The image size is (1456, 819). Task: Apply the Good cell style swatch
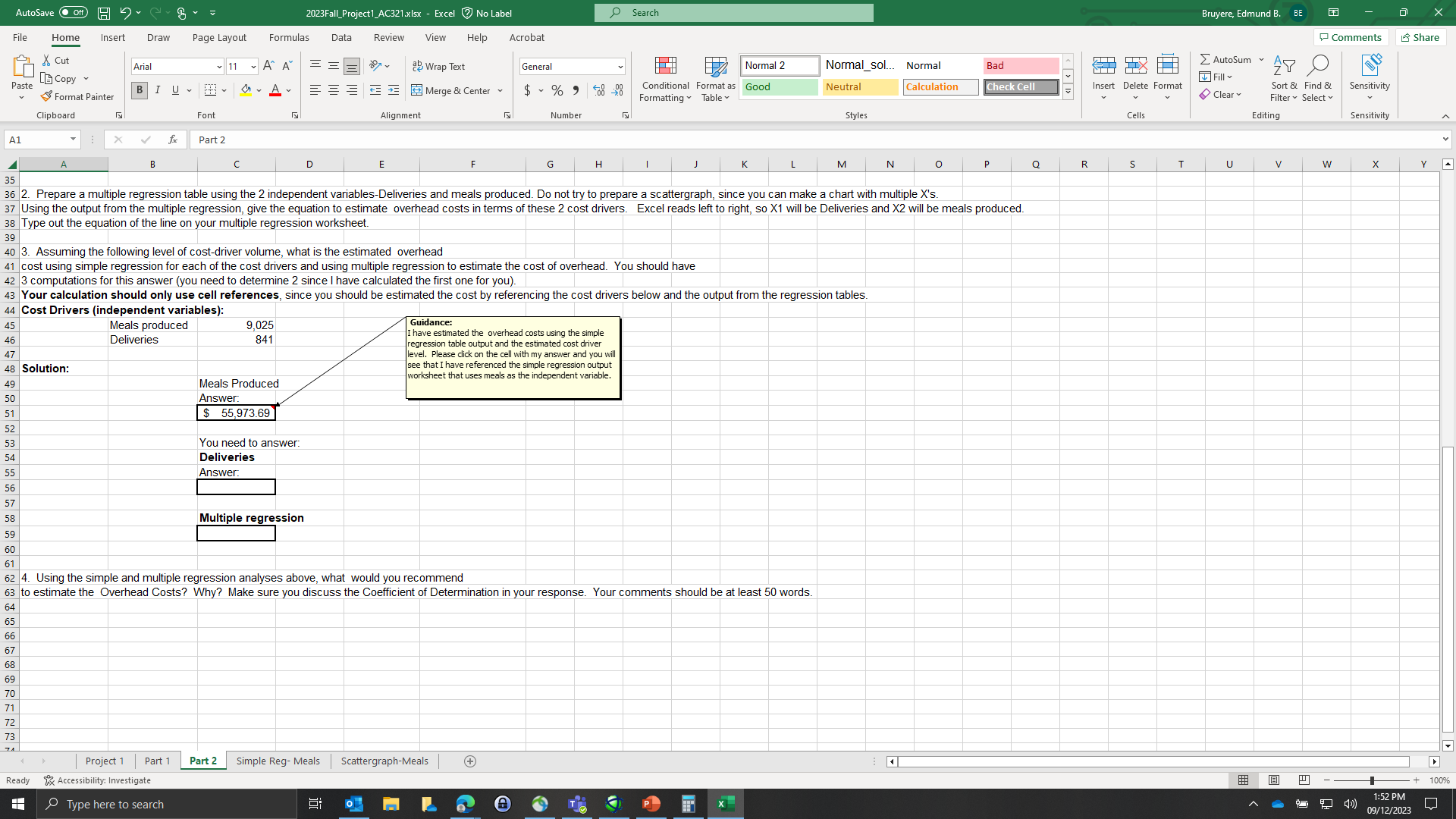pos(780,87)
